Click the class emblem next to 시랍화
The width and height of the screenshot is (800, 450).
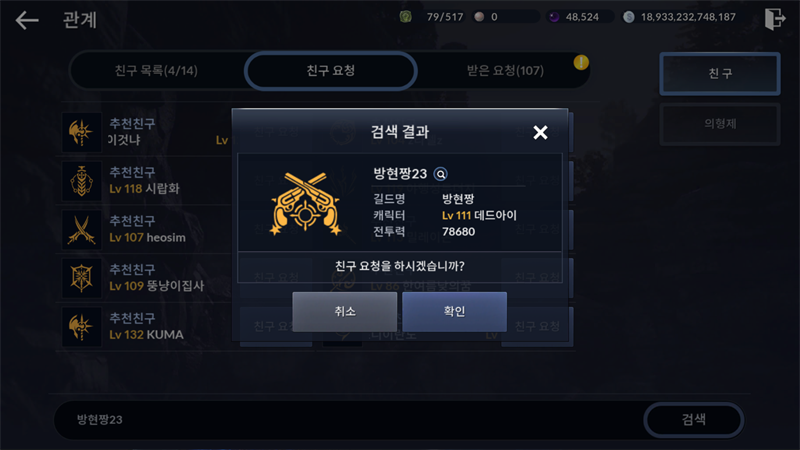coord(82,181)
